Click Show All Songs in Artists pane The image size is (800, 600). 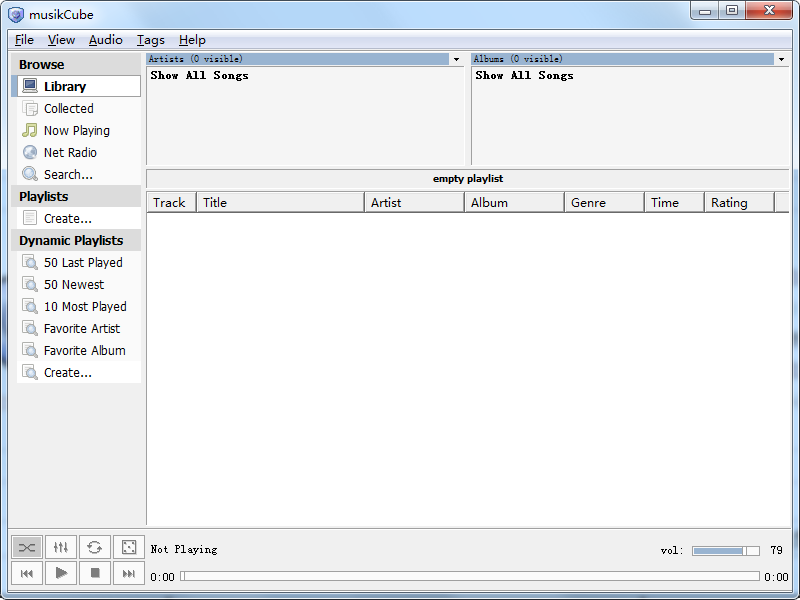pos(199,76)
